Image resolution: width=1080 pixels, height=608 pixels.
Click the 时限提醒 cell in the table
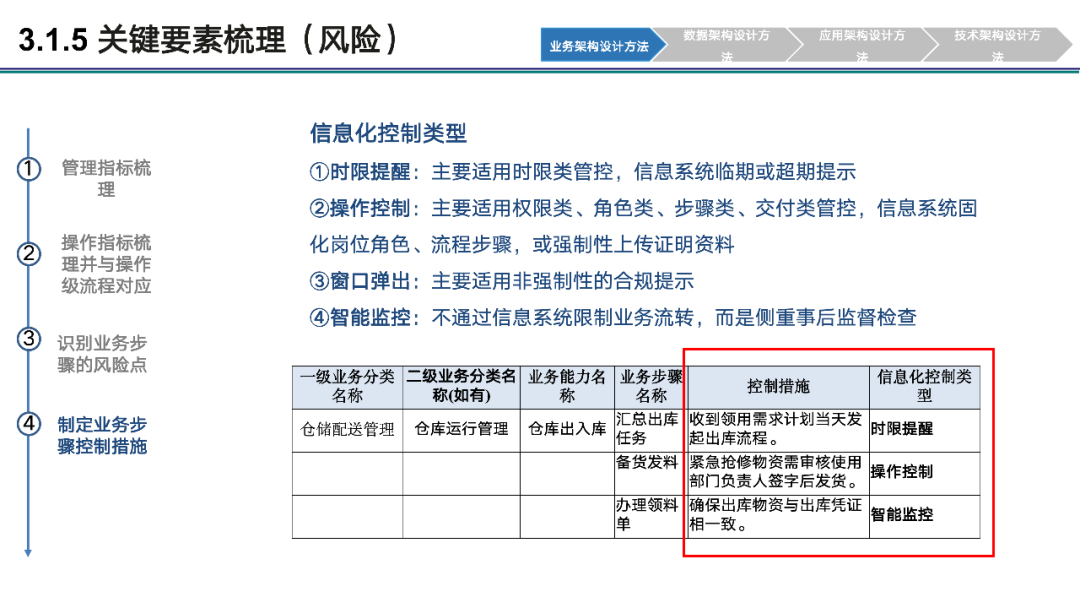[924, 430]
